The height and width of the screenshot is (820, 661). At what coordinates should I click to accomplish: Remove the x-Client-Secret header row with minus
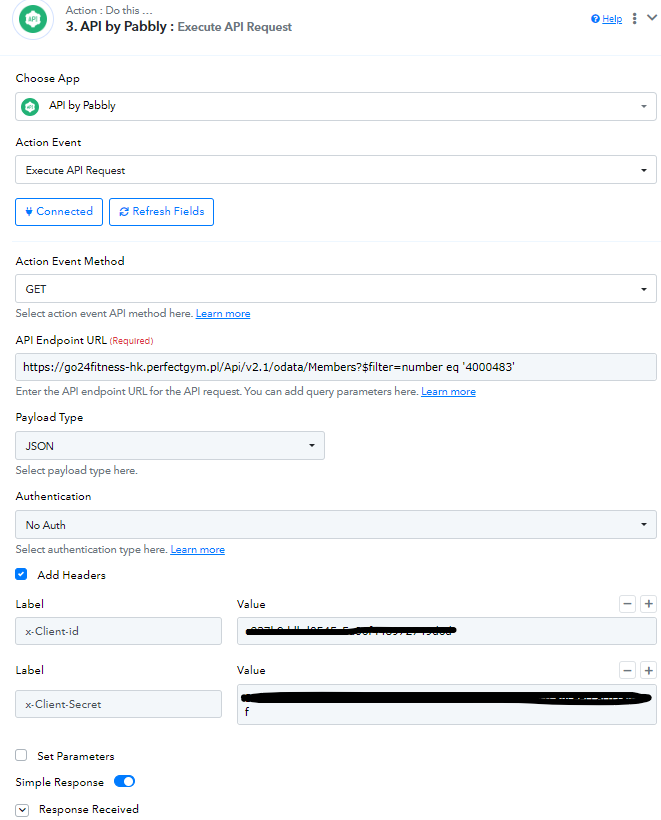point(628,670)
